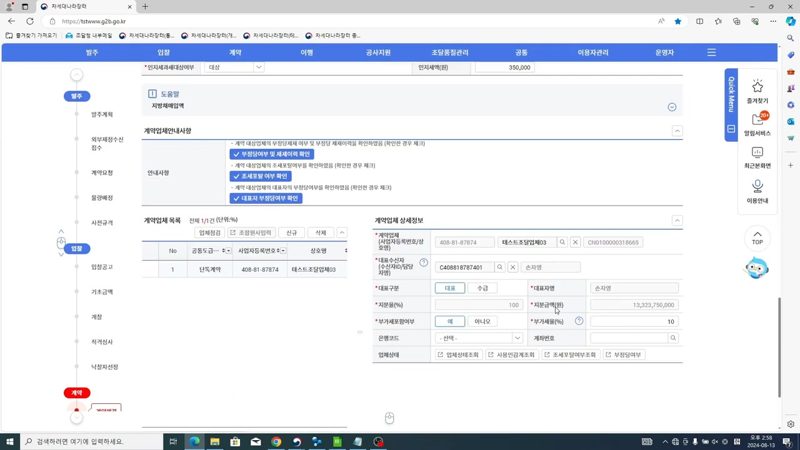Toggle the 조세포탈 여부 확인 checkbox
Viewport: 800px width, 450px height.
(x=261, y=176)
